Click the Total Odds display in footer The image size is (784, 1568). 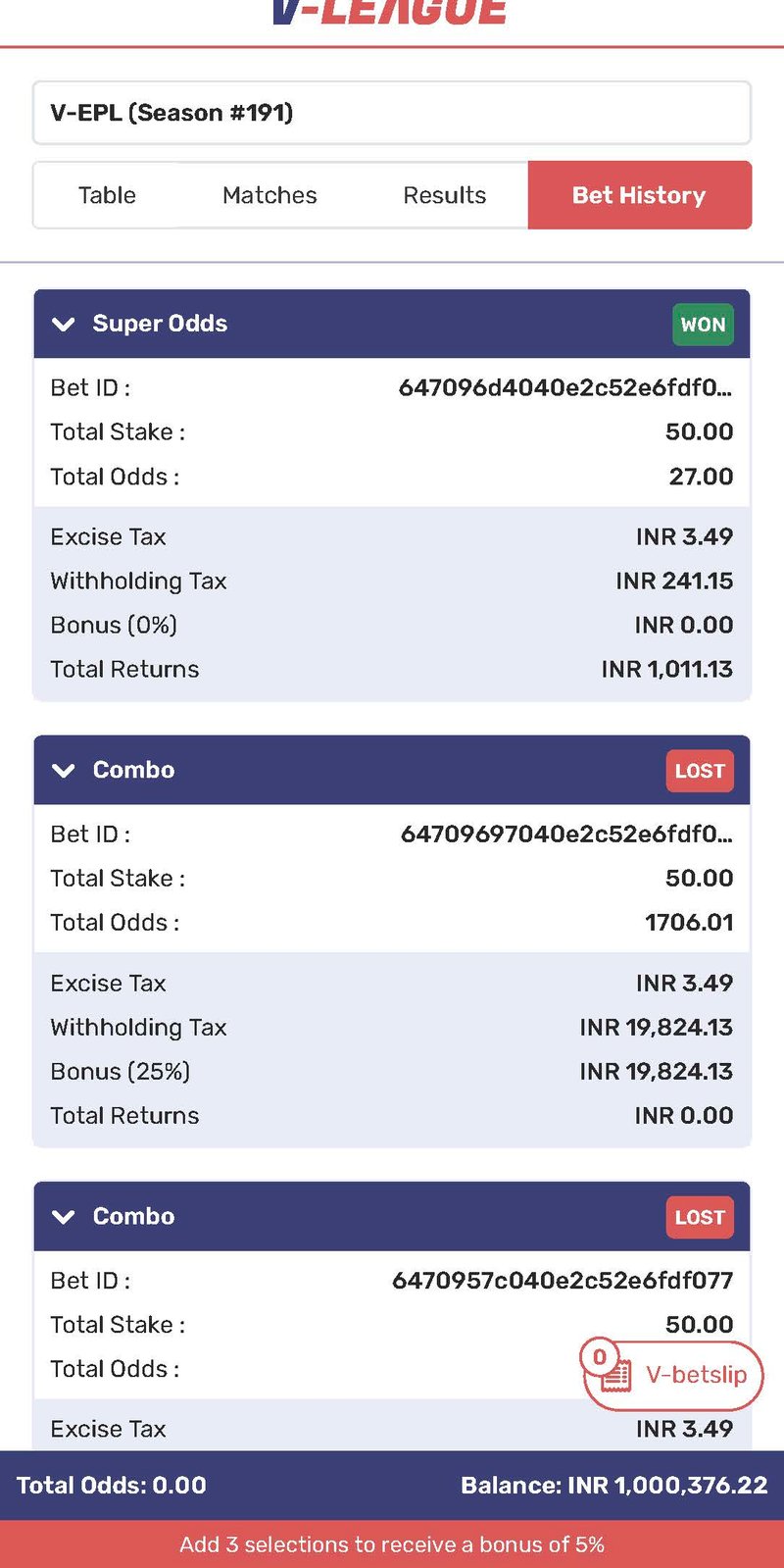coord(112,1486)
